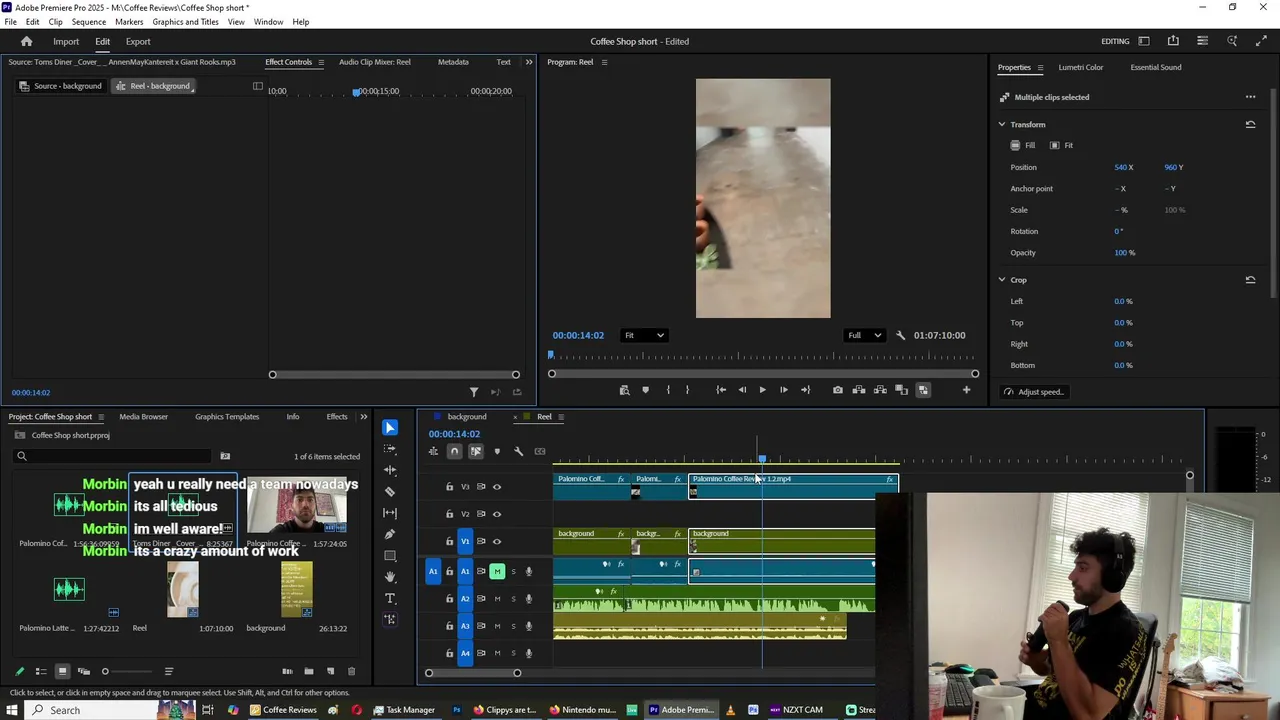Show more Source panel tabs via chevron

[529, 62]
